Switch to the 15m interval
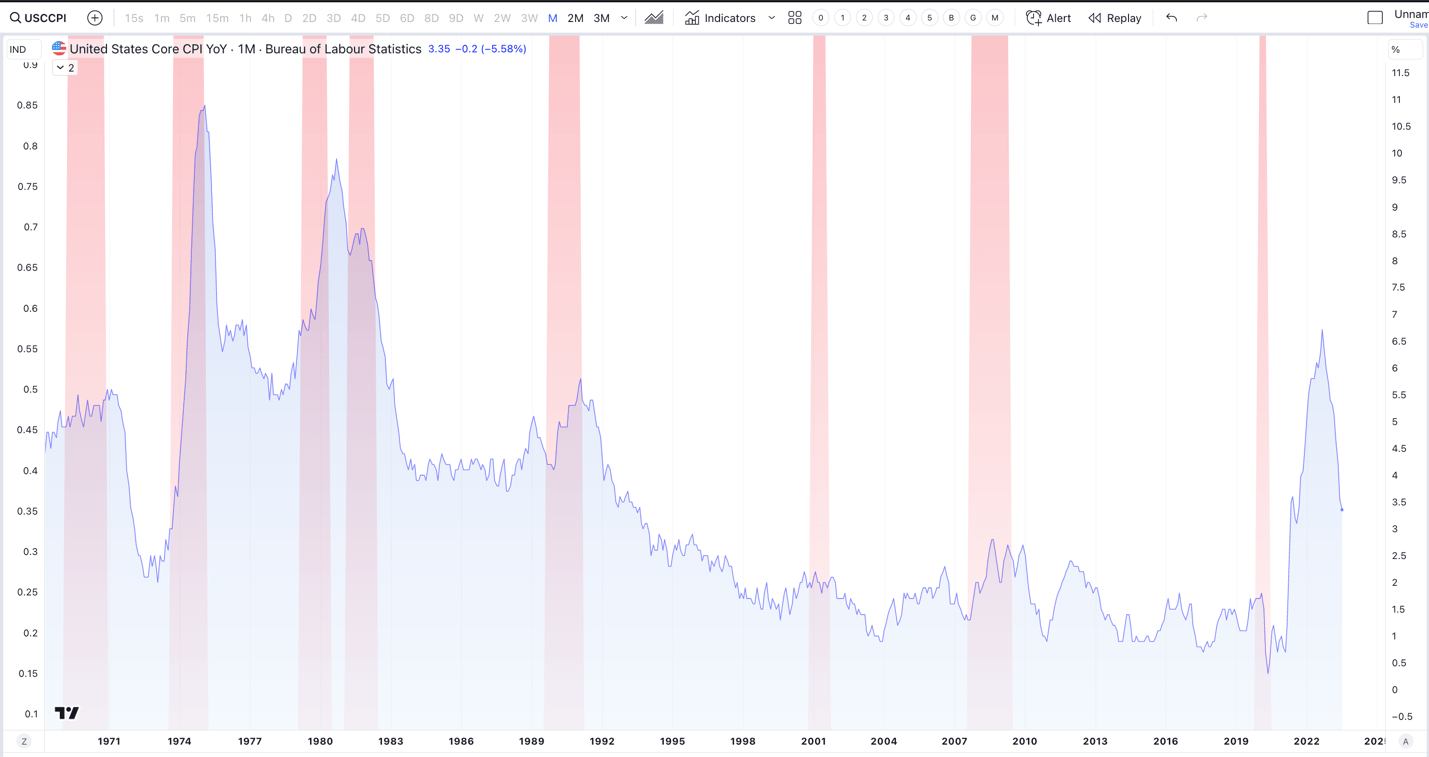The height and width of the screenshot is (757, 1429). (x=217, y=18)
